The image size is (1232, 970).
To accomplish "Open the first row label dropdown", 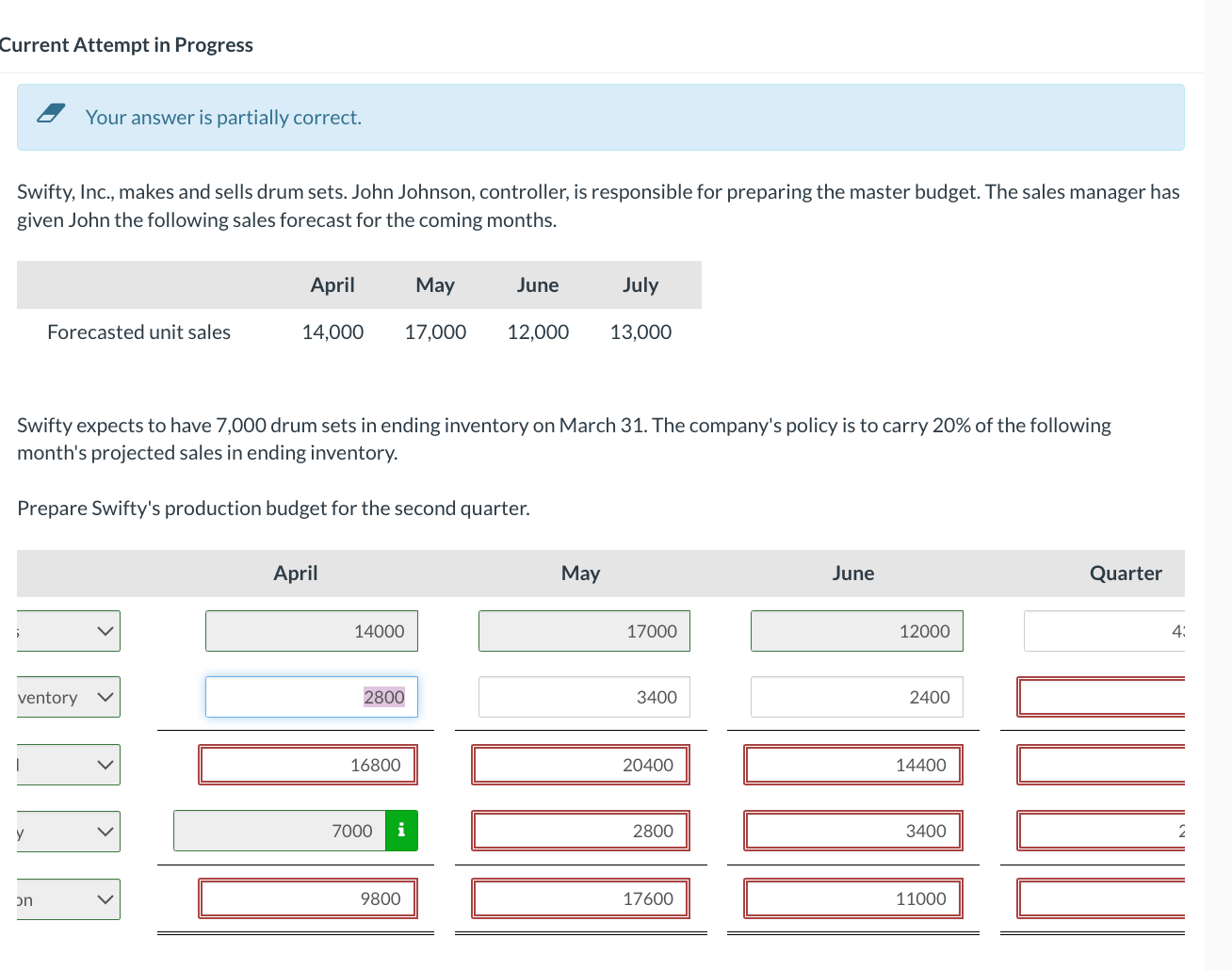I will 68,631.
